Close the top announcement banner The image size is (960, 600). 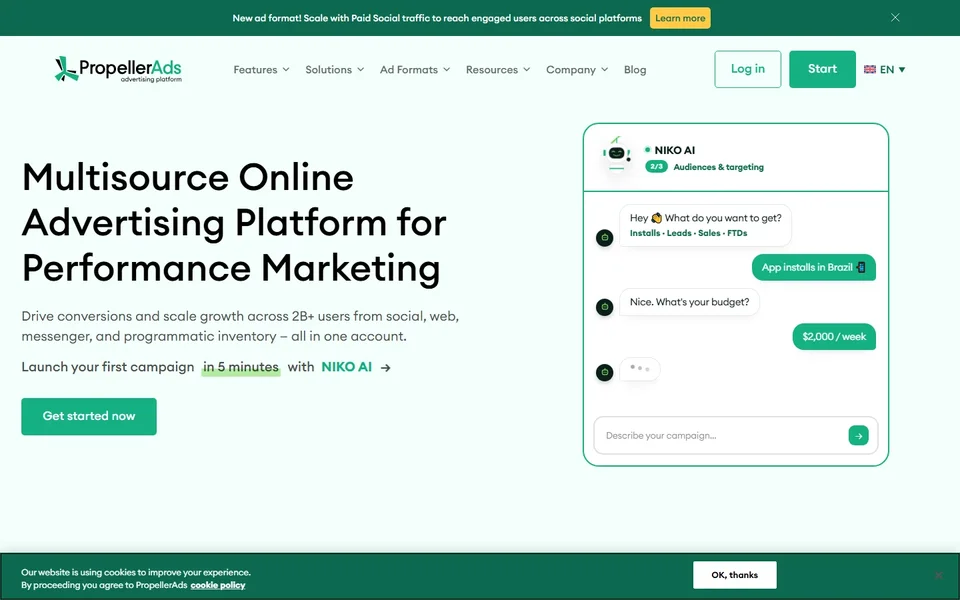click(x=895, y=18)
